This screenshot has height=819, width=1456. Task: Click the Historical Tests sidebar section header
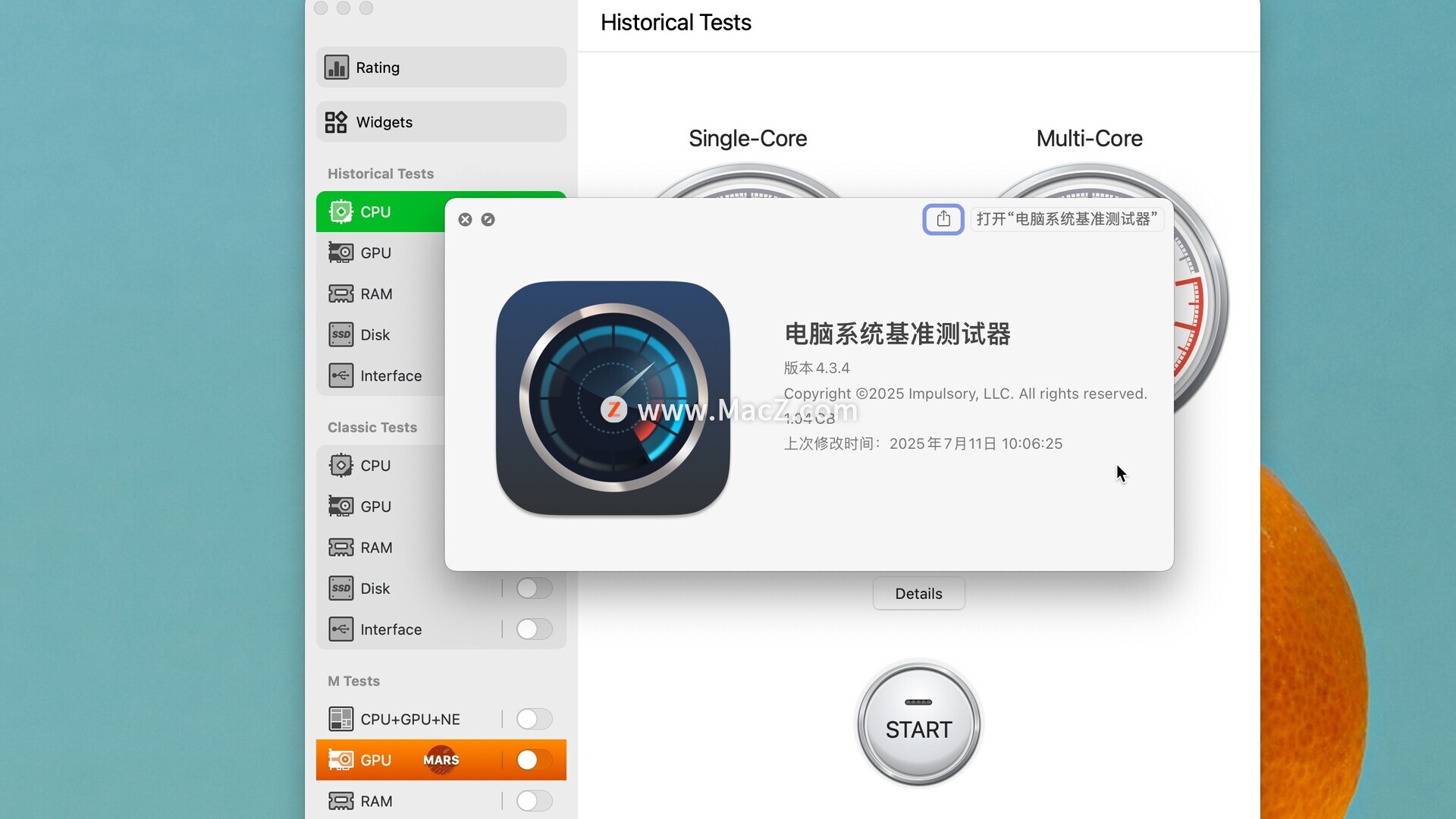381,174
